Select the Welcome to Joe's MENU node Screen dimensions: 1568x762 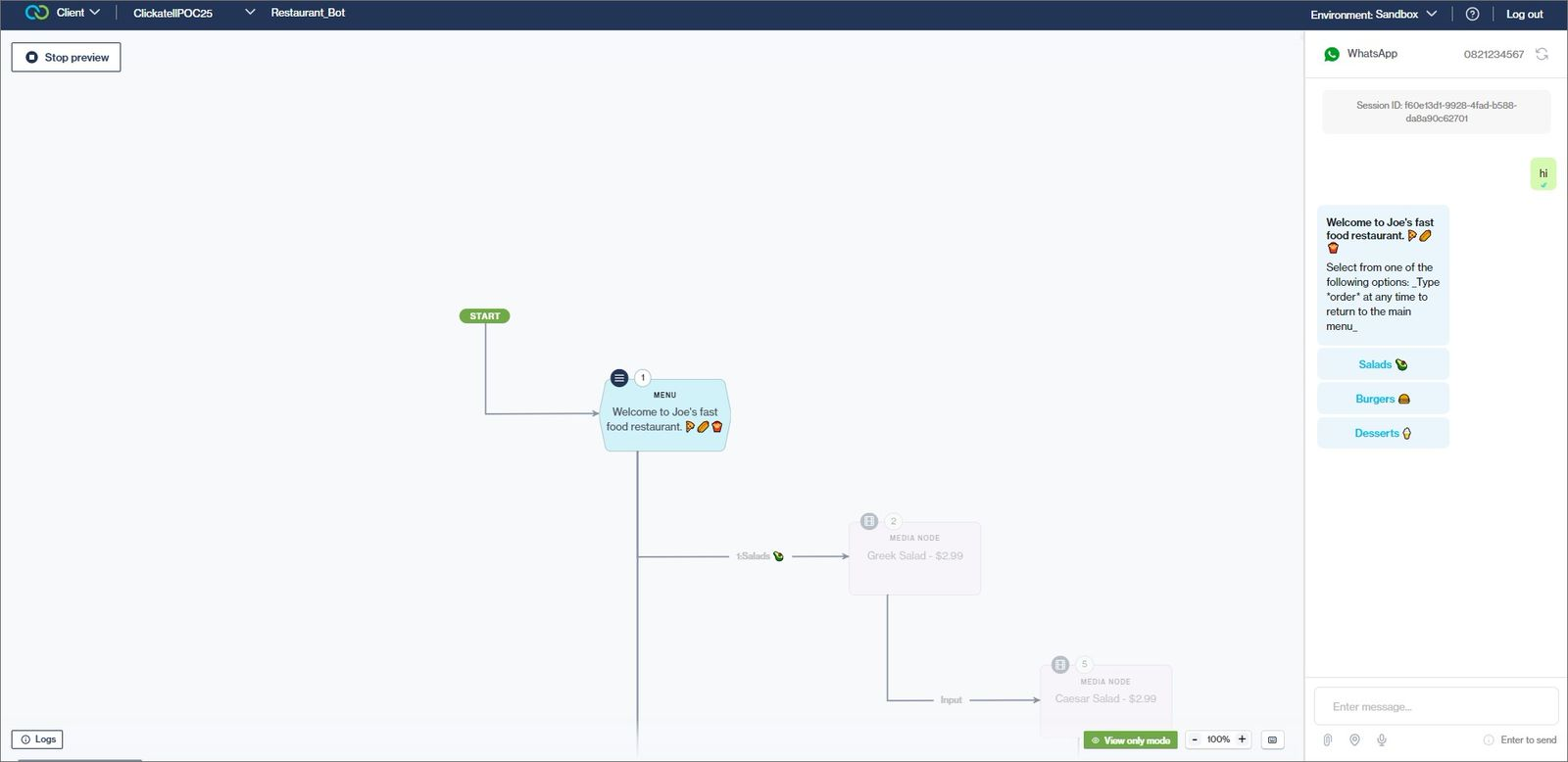[x=665, y=415]
